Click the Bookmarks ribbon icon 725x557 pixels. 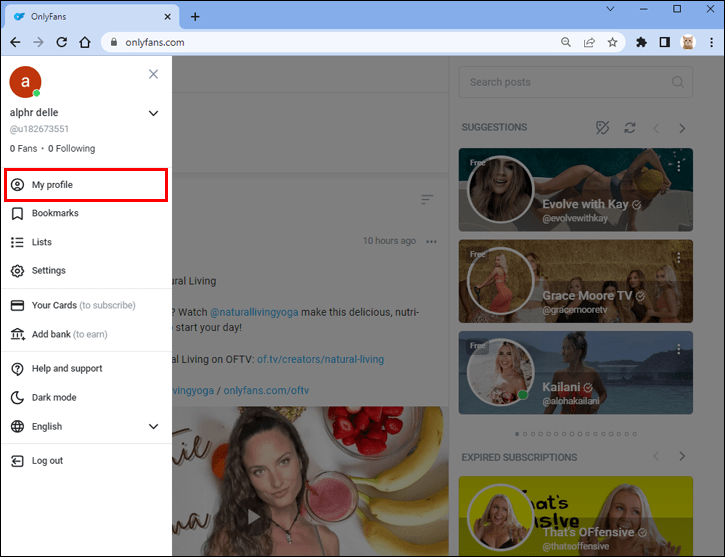pyautogui.click(x=18, y=214)
